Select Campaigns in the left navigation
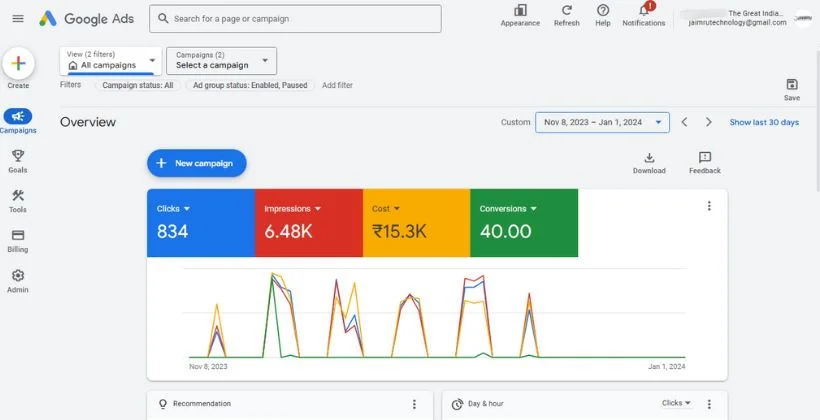 click(x=18, y=121)
